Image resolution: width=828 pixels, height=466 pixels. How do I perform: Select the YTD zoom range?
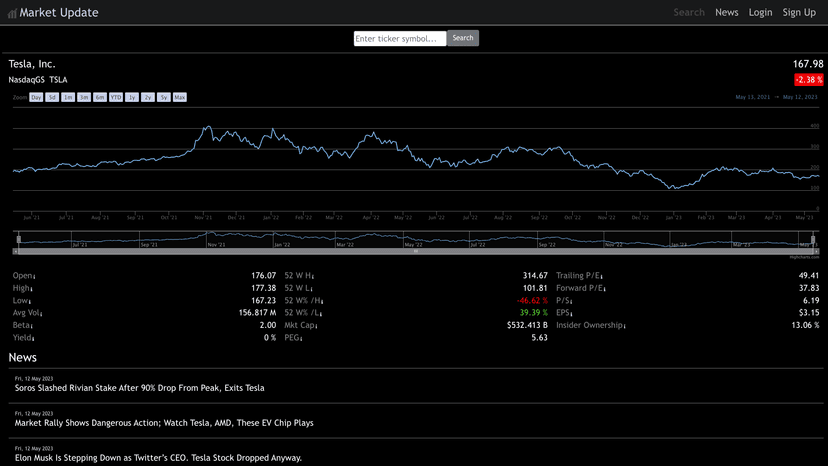pyautogui.click(x=116, y=97)
